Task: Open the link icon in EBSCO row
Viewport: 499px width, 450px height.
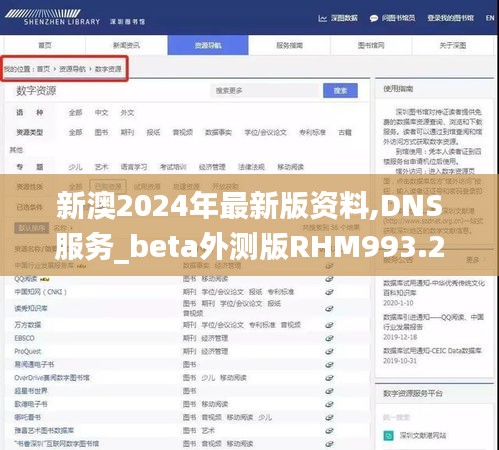Action: coord(329,338)
